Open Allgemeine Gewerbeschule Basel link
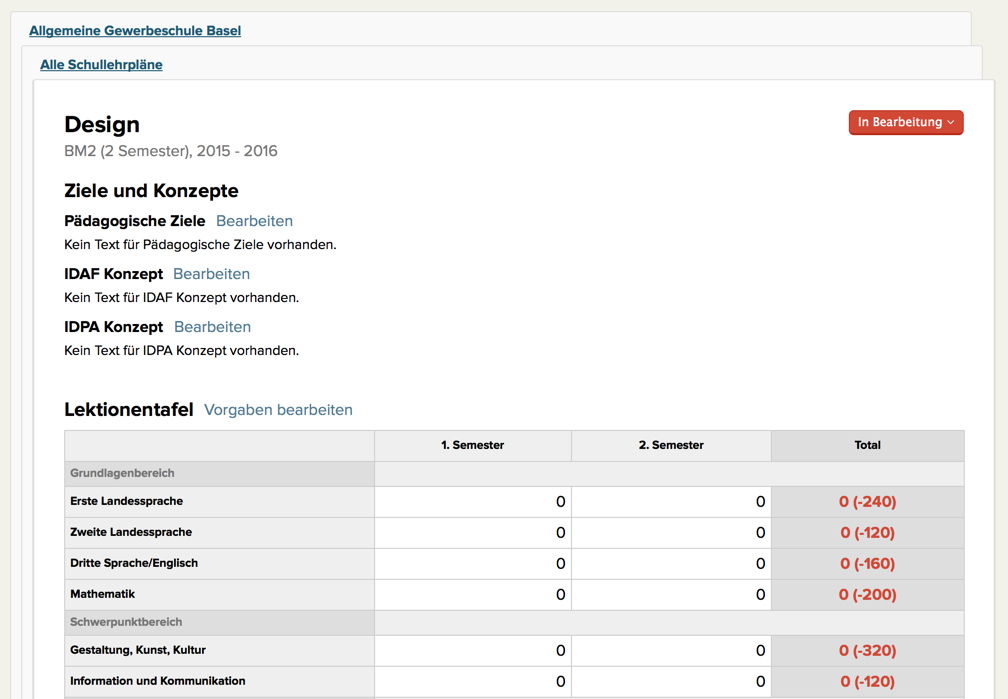1008x699 pixels. point(135,31)
